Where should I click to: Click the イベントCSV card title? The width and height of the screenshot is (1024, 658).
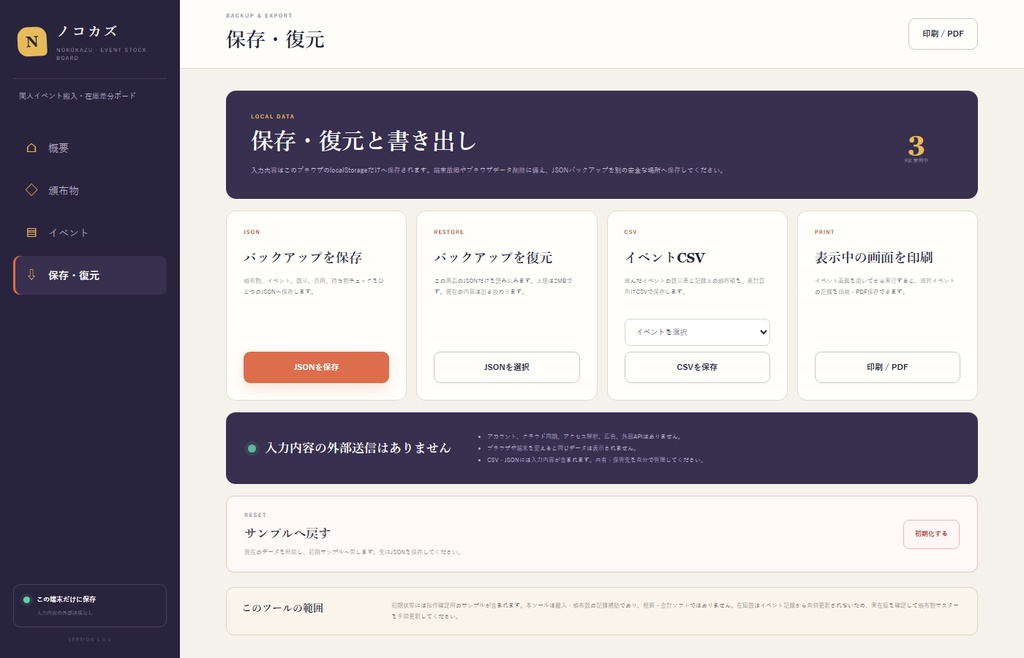pos(665,257)
